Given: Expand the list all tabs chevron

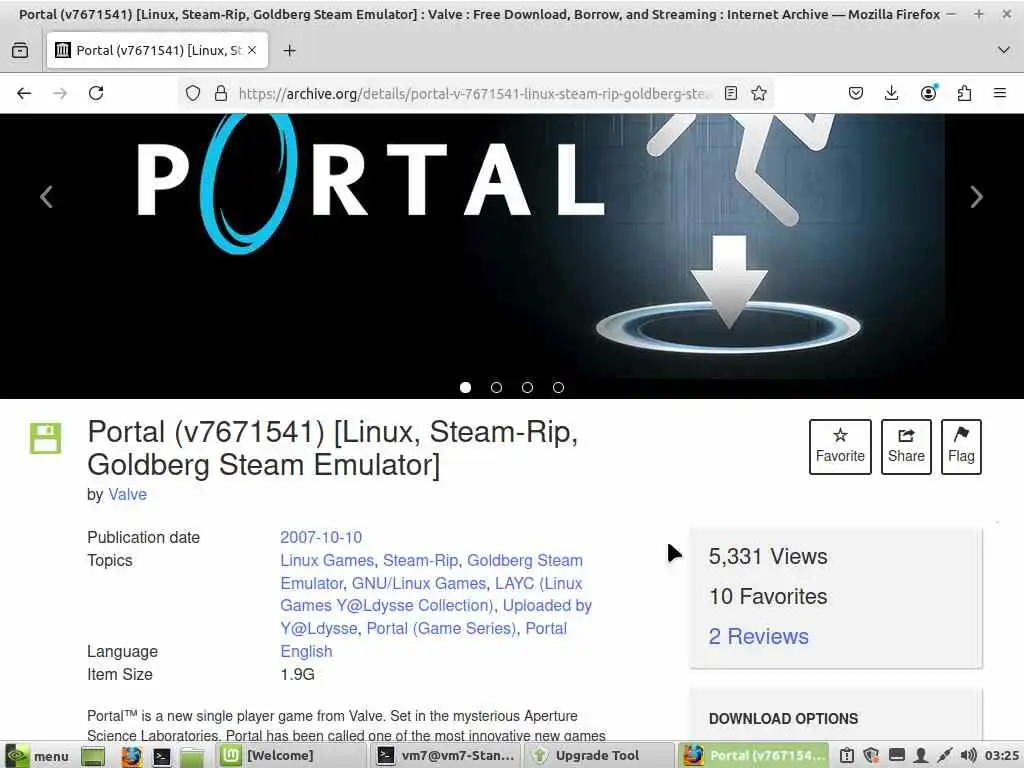Looking at the screenshot, I should 1004,50.
